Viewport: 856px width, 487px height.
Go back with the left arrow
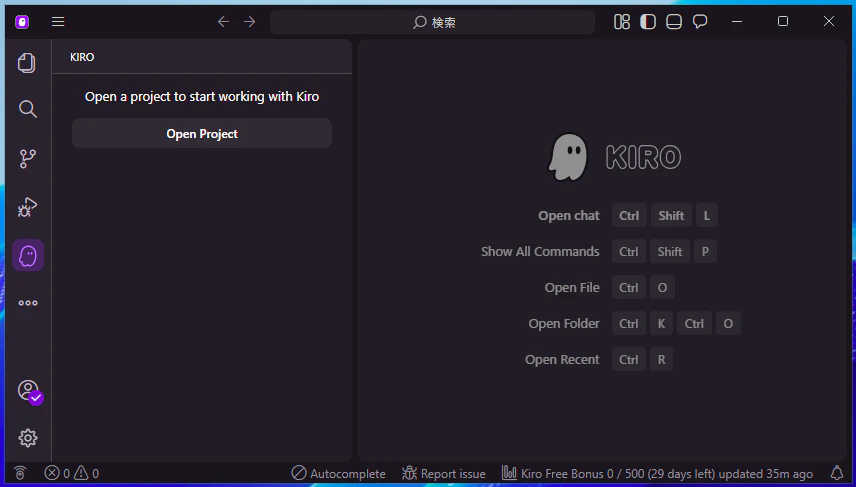[223, 21]
